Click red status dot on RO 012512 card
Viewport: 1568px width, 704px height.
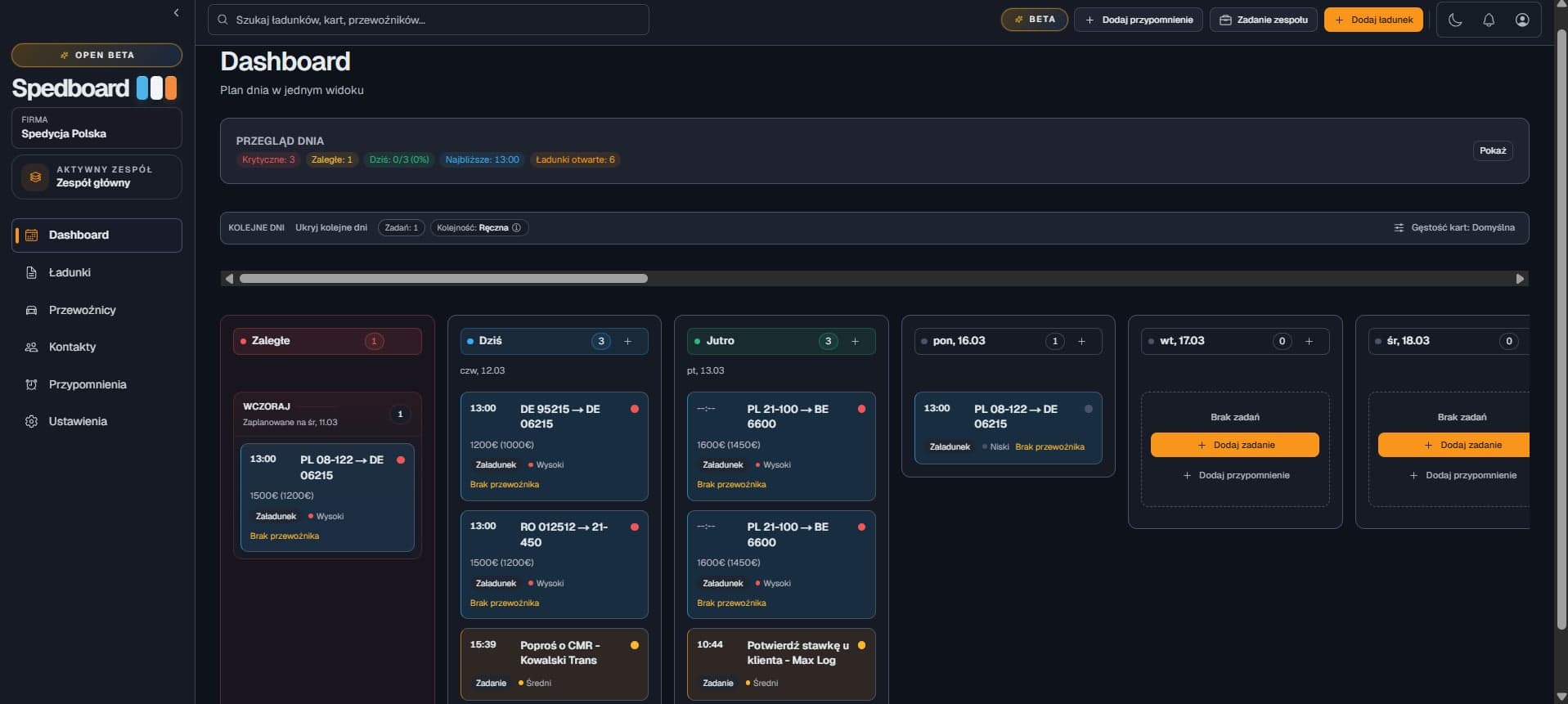coord(635,527)
